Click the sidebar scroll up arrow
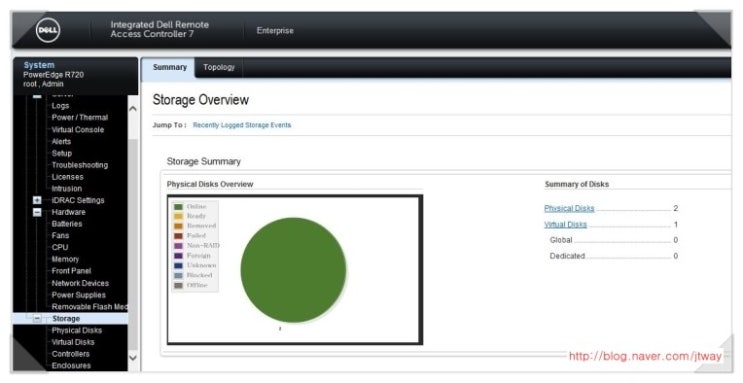This screenshot has width=743, height=383. point(133,109)
